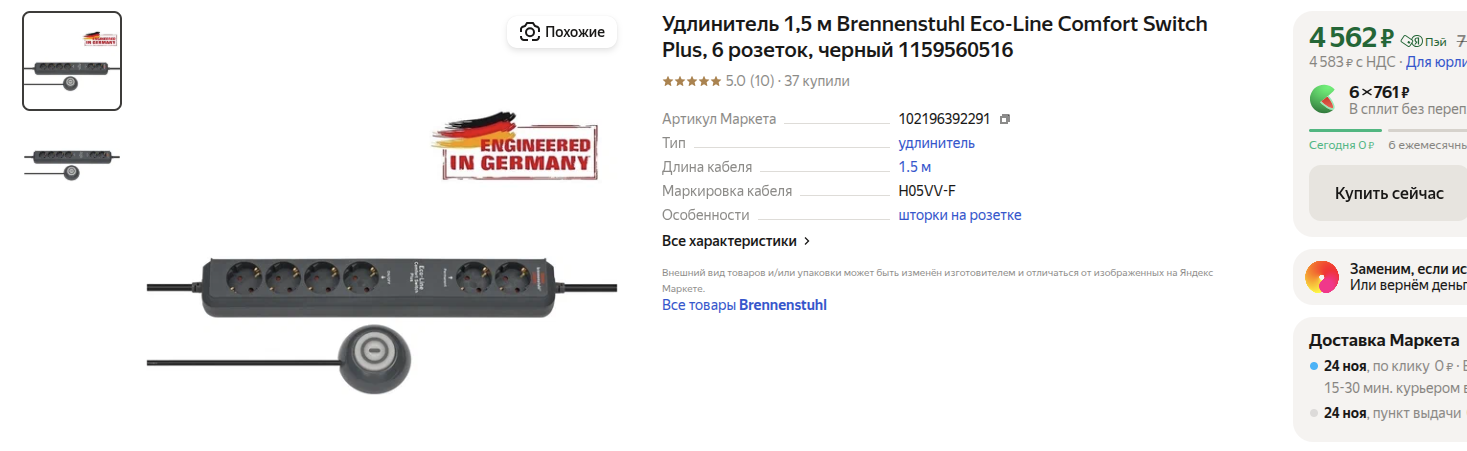Click the star rating 5.0 icons
This screenshot has width=1467, height=451.
pyautogui.click(x=691, y=81)
